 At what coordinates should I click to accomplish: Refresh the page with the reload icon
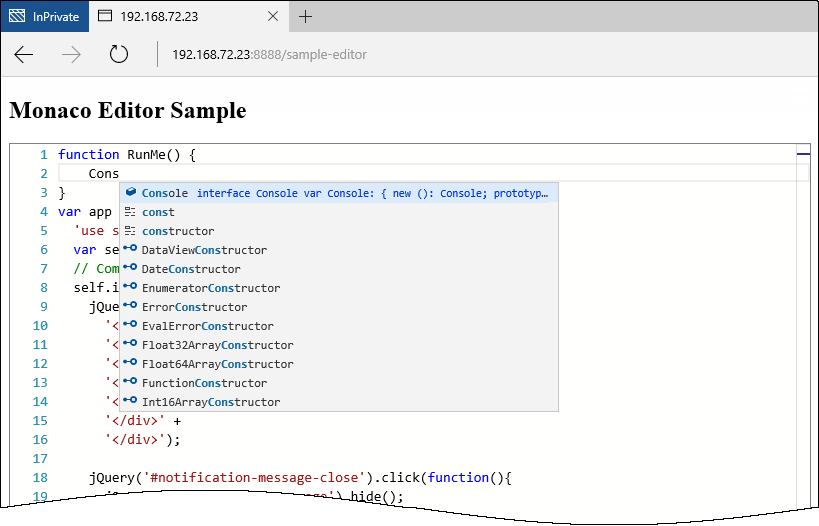click(119, 54)
